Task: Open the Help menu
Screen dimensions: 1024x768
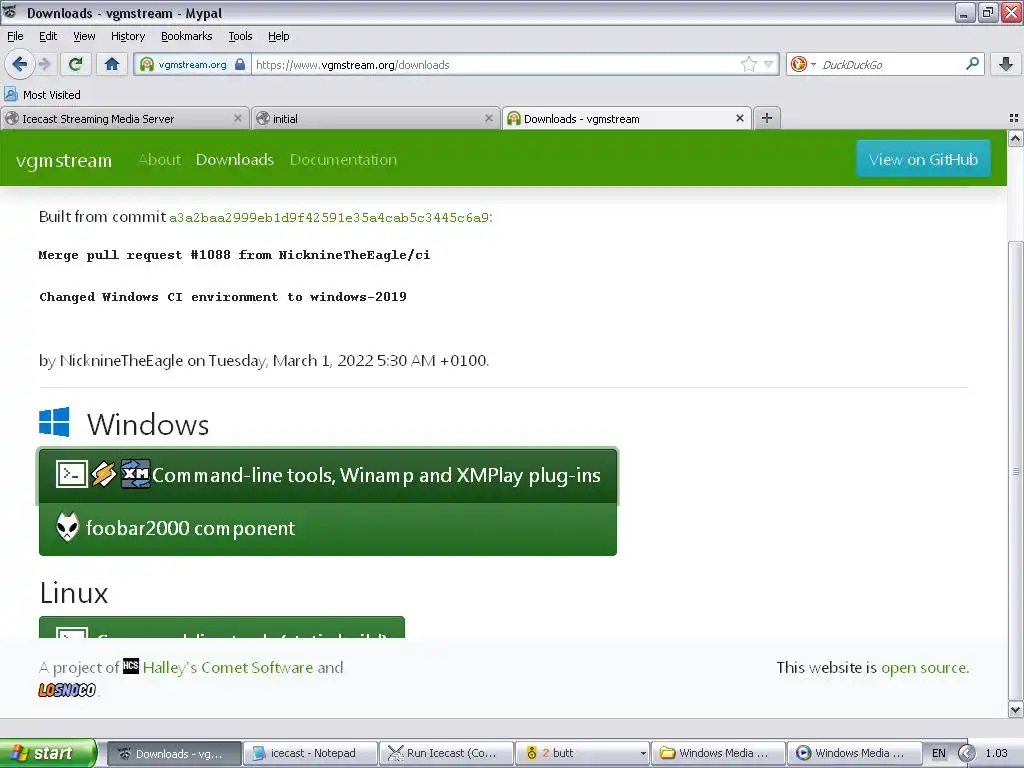Action: pyautogui.click(x=278, y=36)
